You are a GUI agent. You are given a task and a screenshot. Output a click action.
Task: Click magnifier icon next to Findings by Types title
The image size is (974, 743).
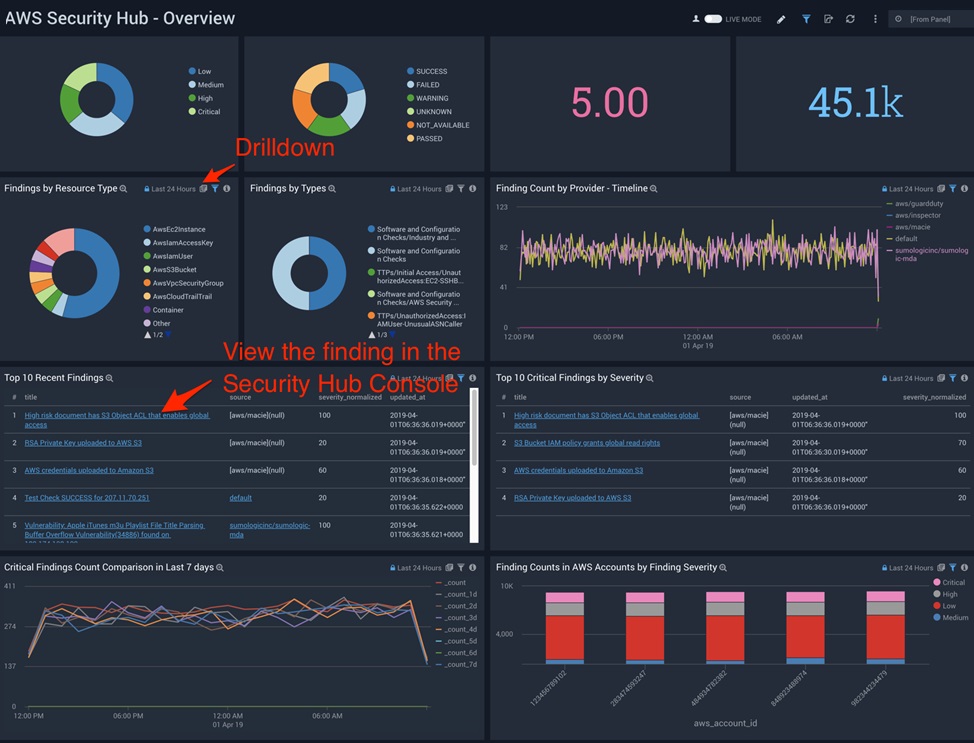(332, 189)
